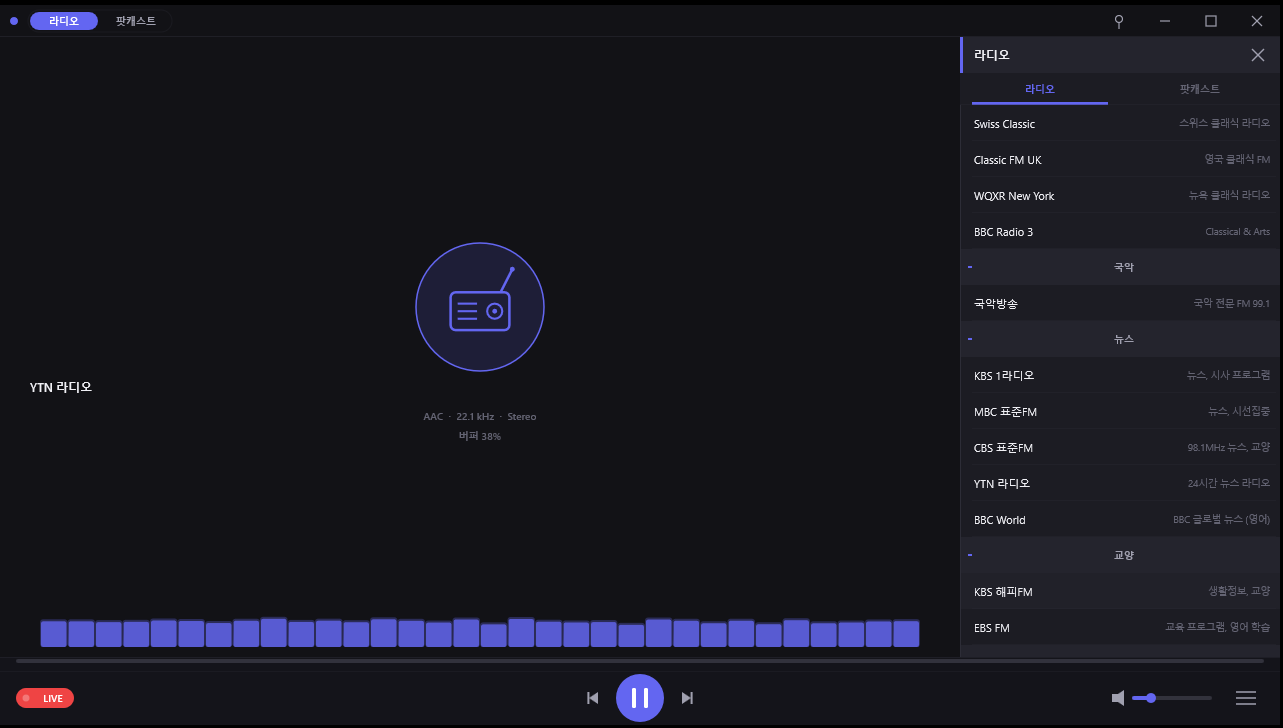Click the large radio icon
This screenshot has height=728, width=1283.
click(480, 307)
